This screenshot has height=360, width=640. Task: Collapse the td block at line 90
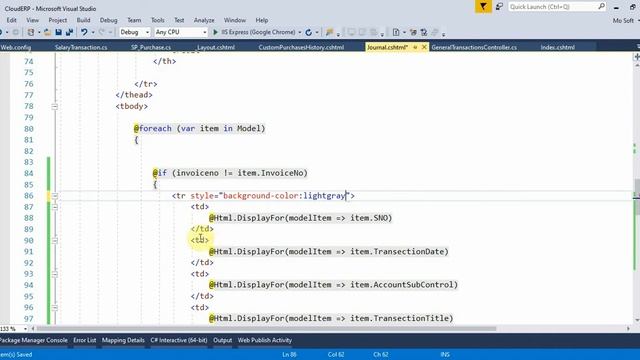point(54,240)
